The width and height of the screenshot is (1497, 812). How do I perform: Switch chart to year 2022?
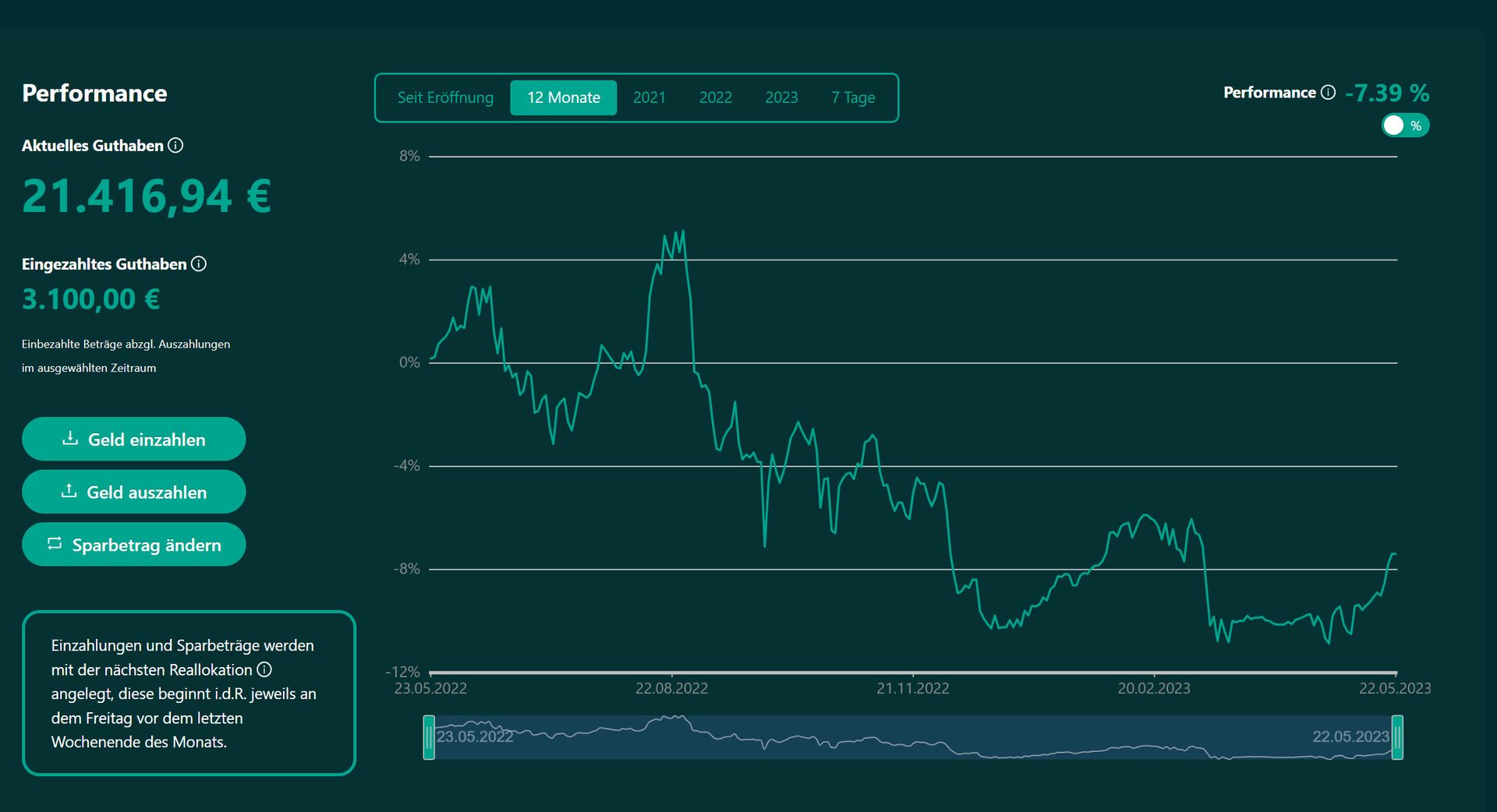pos(715,97)
